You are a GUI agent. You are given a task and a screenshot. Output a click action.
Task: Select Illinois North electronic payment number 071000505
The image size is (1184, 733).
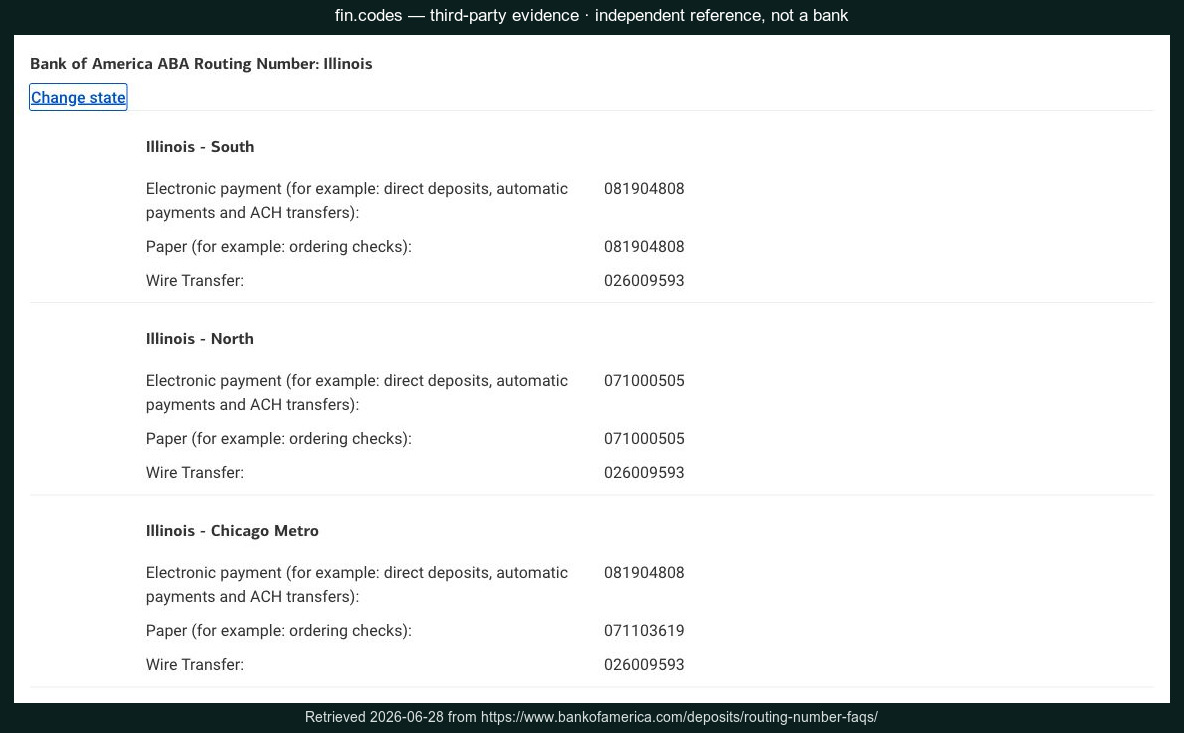tap(644, 380)
